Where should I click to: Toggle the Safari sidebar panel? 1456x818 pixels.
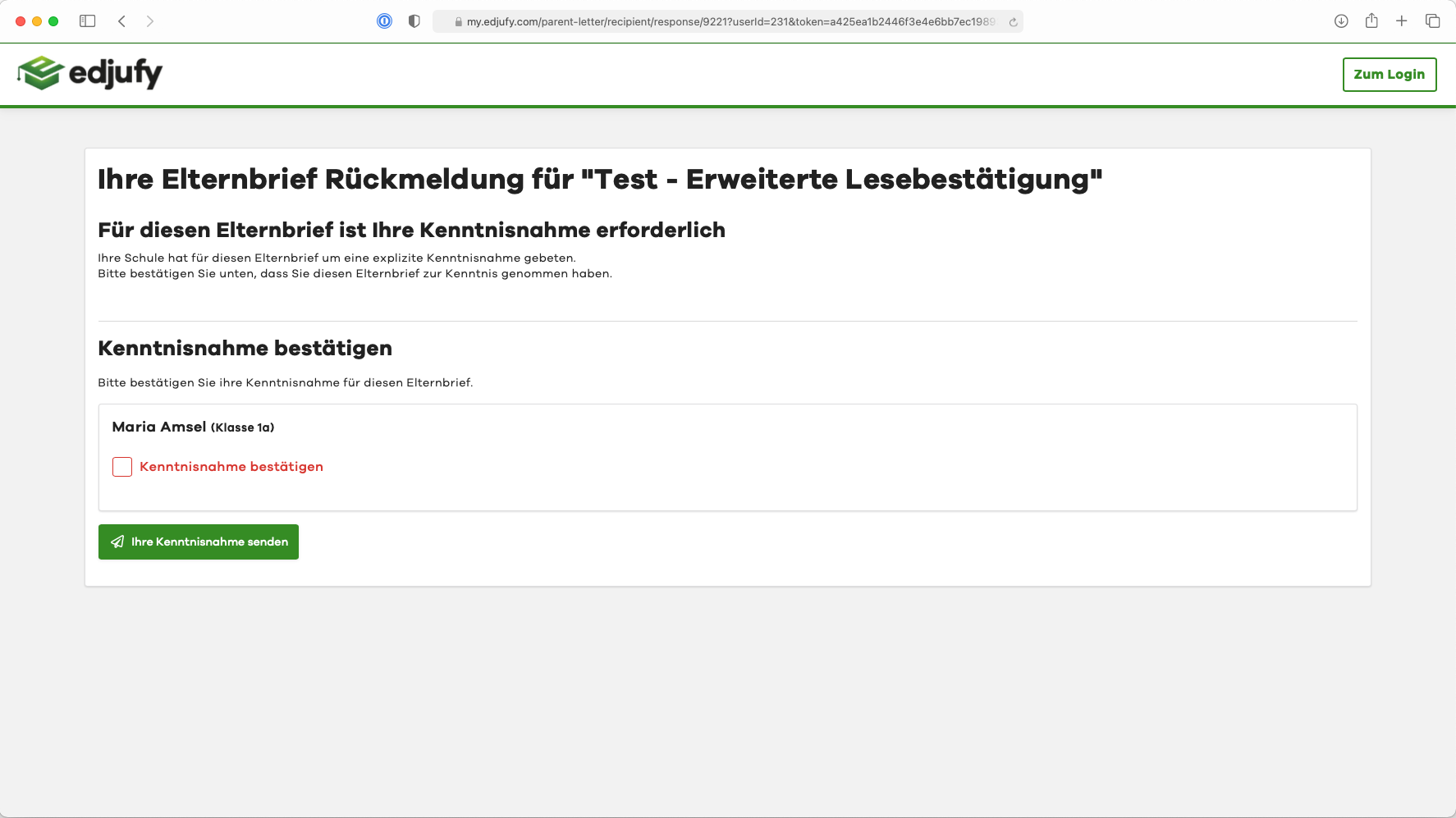[87, 21]
